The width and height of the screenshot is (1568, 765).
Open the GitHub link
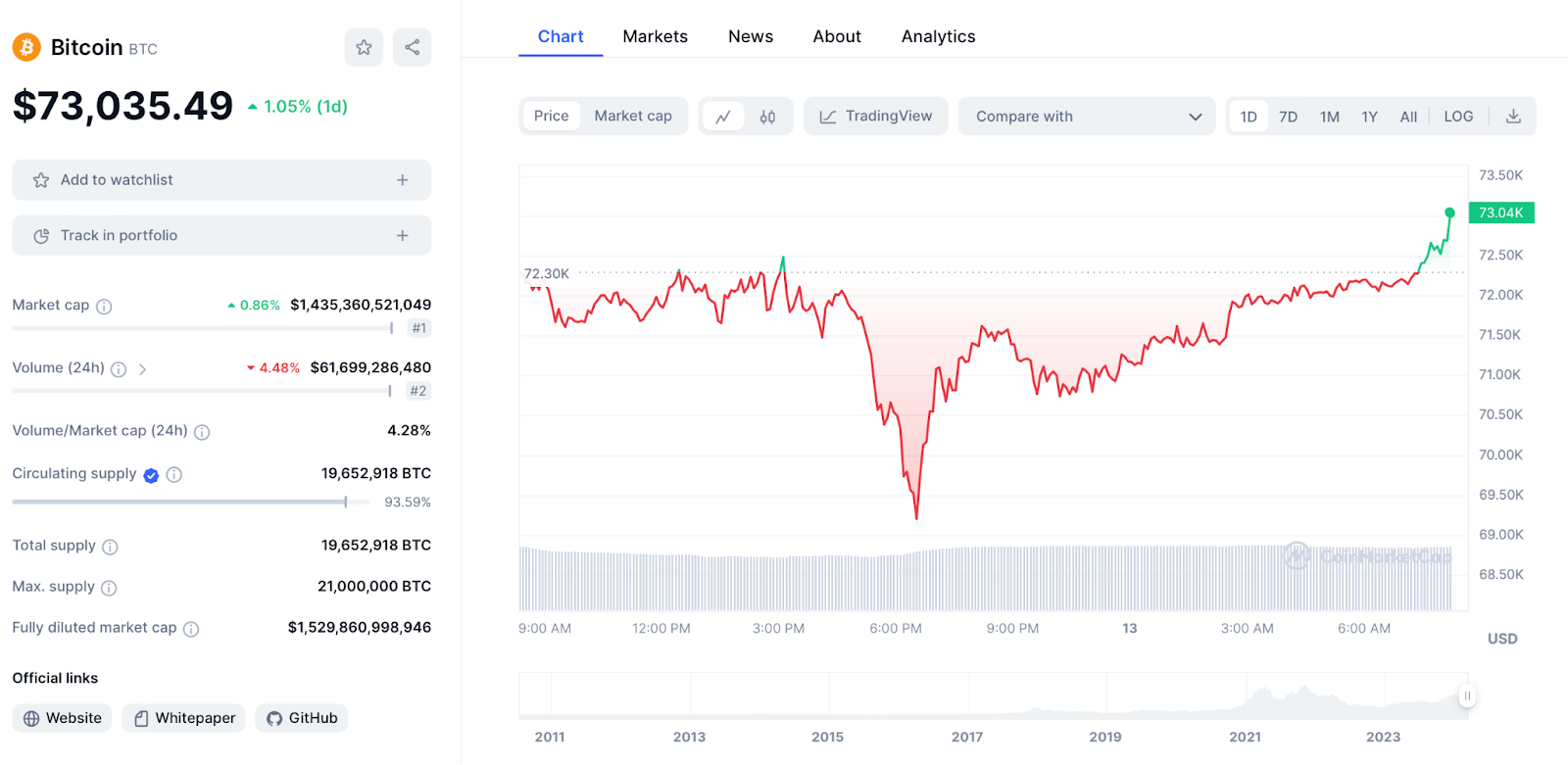[302, 719]
